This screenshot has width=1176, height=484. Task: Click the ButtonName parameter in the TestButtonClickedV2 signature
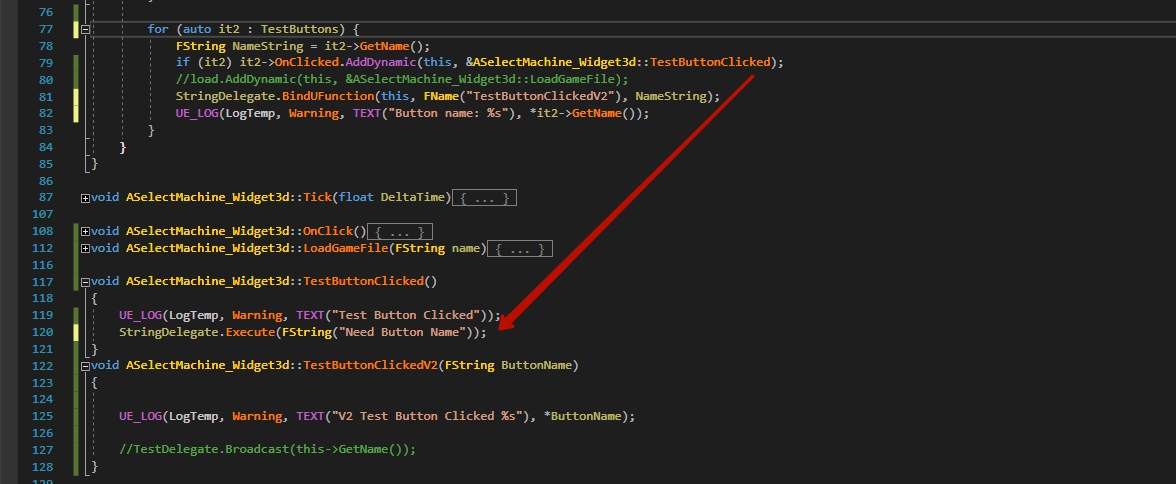click(x=539, y=366)
